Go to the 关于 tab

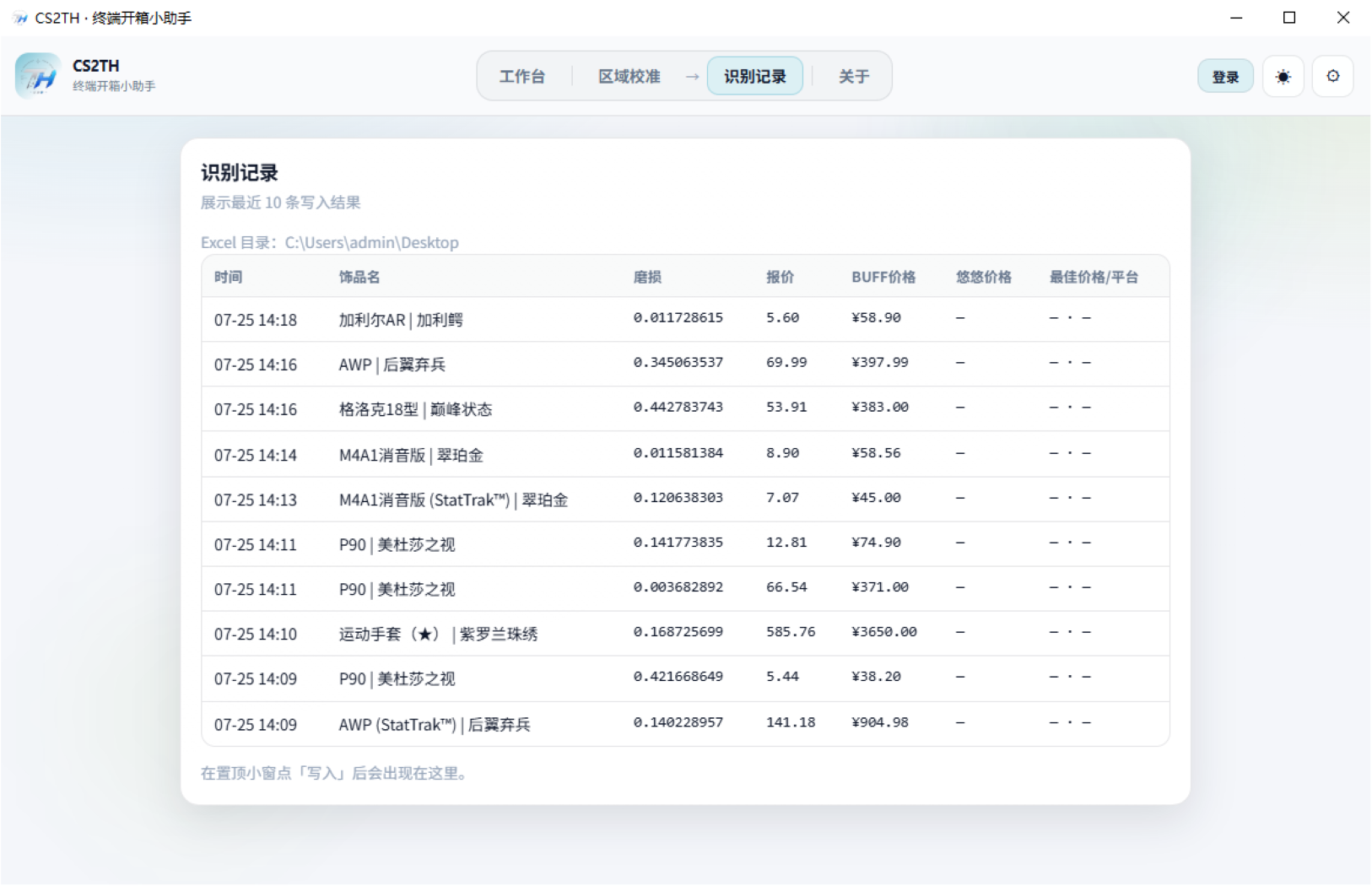[853, 77]
